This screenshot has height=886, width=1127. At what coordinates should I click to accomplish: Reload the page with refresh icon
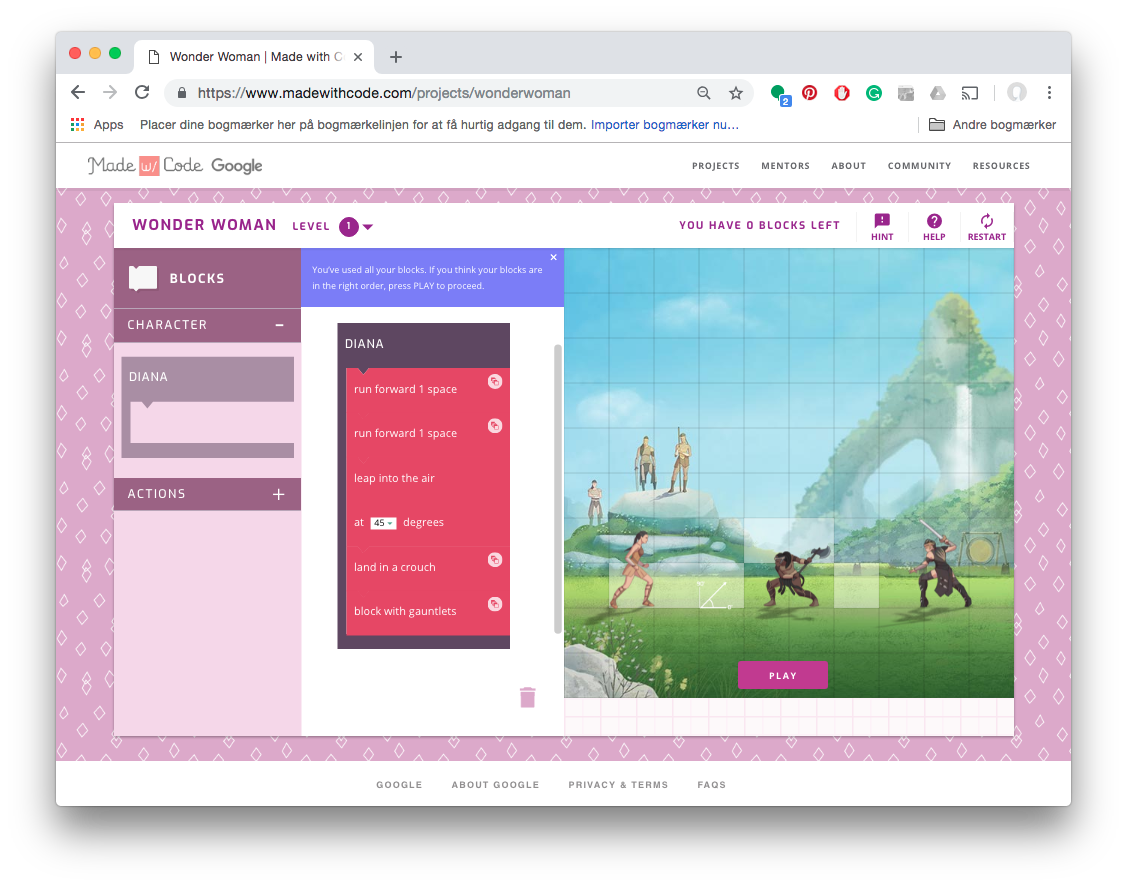pos(142,93)
